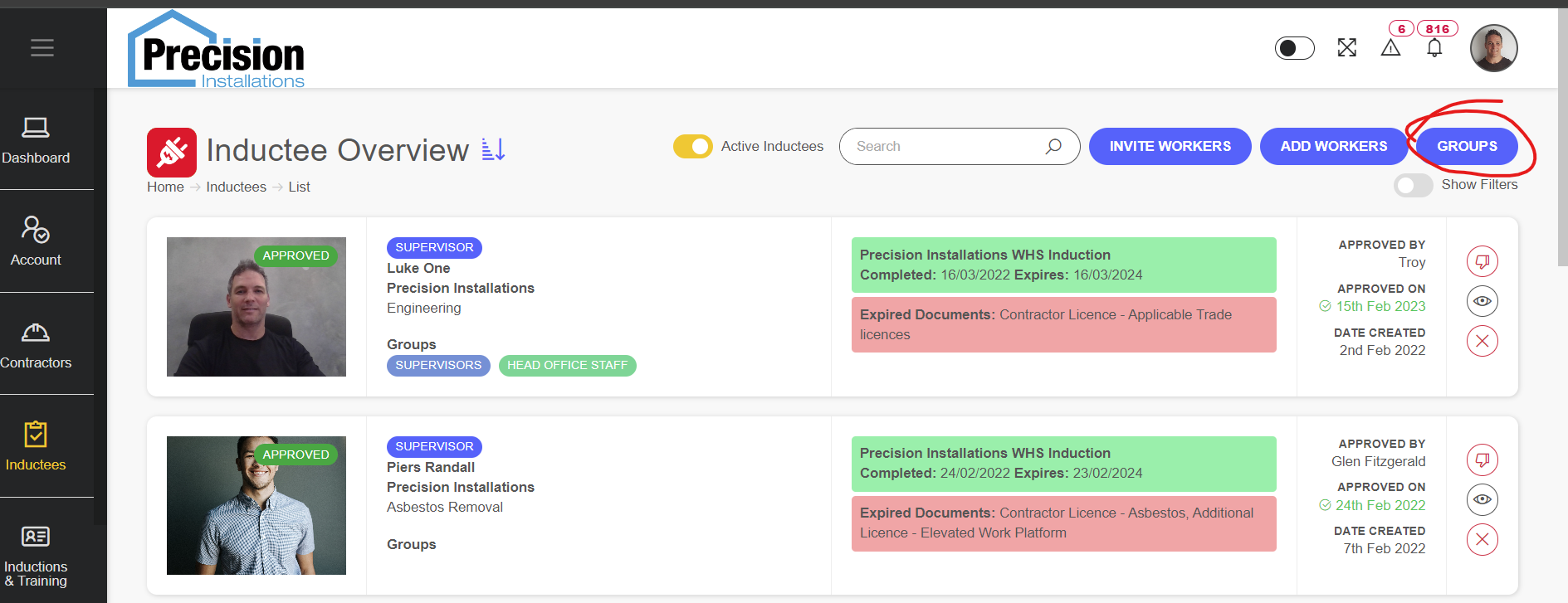
Task: Open Luke One's profile photo
Action: coord(256,307)
